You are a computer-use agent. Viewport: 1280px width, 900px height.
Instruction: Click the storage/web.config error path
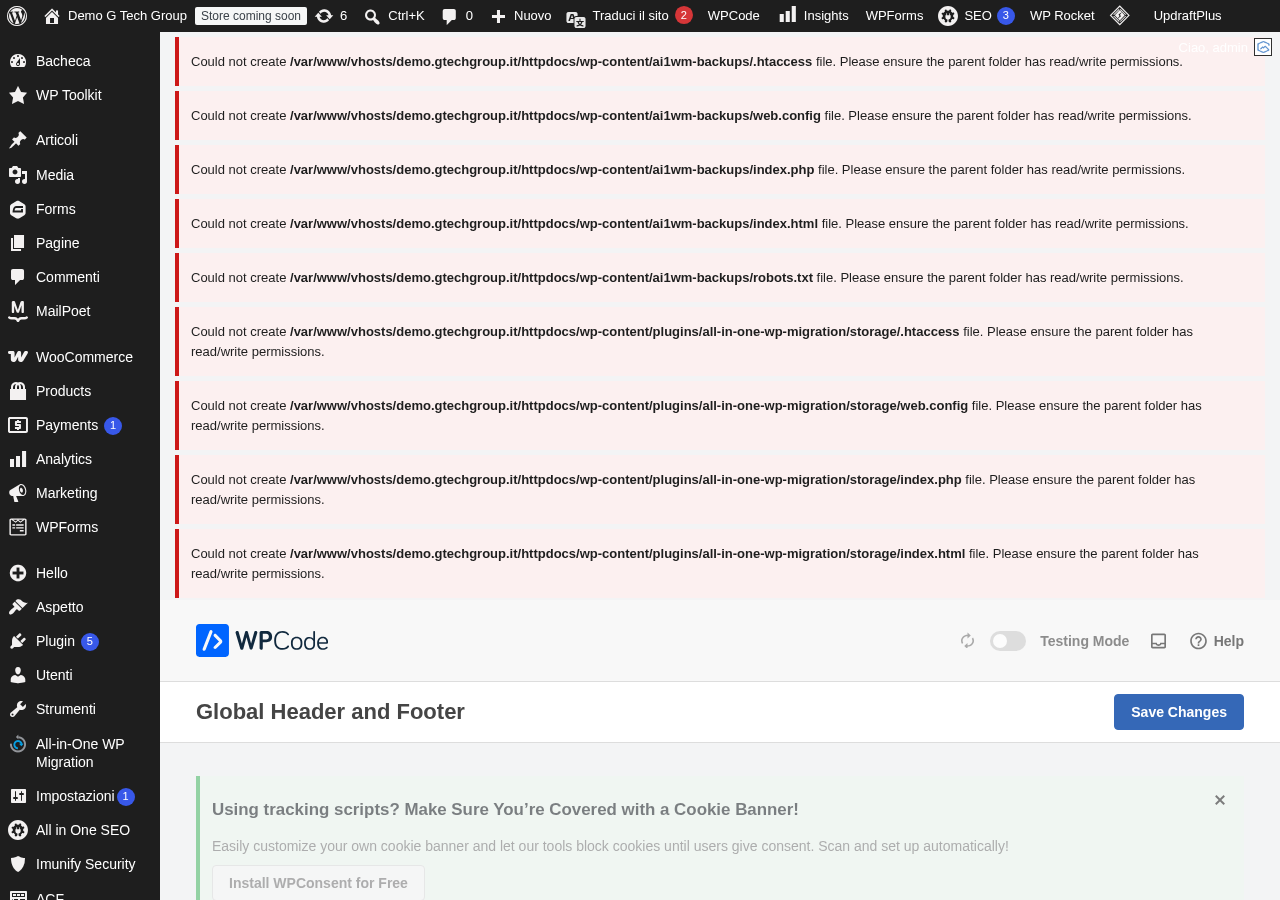(629, 405)
